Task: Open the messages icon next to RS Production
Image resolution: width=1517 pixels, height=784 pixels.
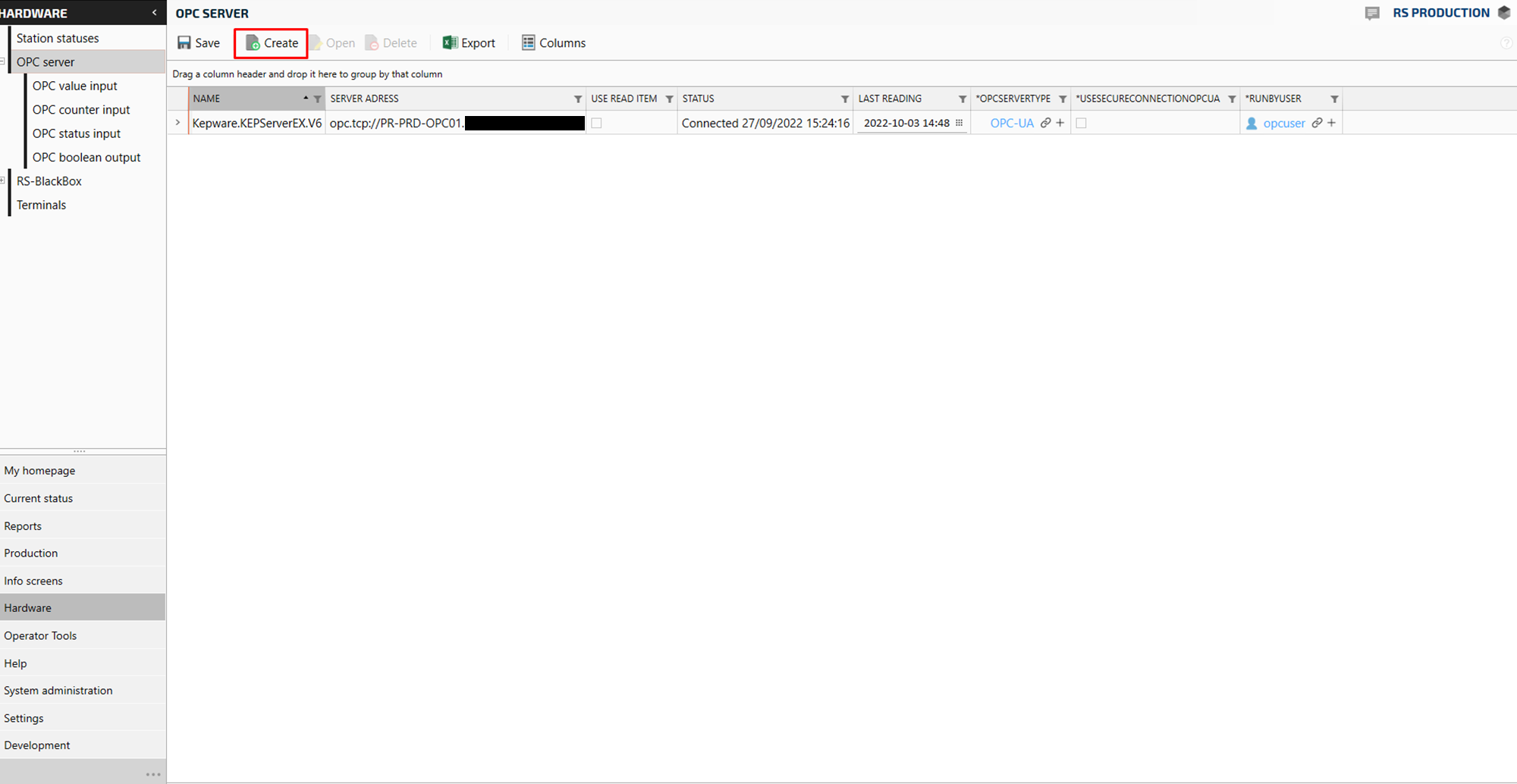Action: (1371, 13)
